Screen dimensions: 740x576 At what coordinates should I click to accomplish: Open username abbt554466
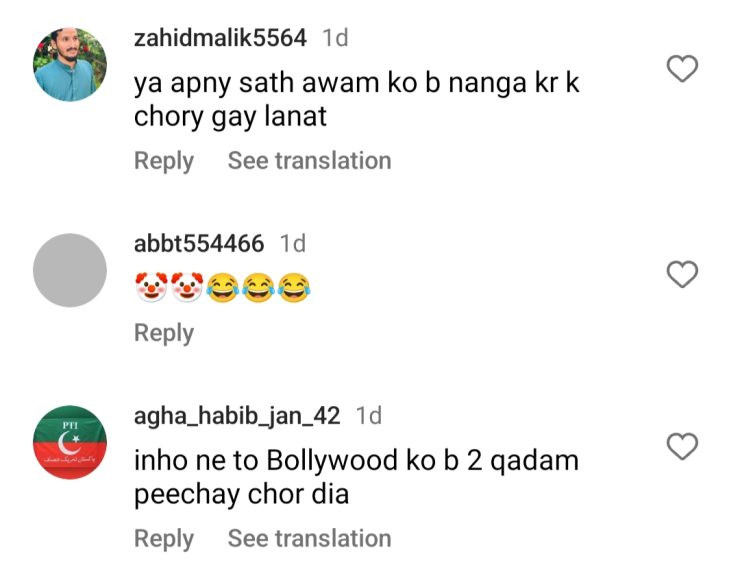point(199,244)
